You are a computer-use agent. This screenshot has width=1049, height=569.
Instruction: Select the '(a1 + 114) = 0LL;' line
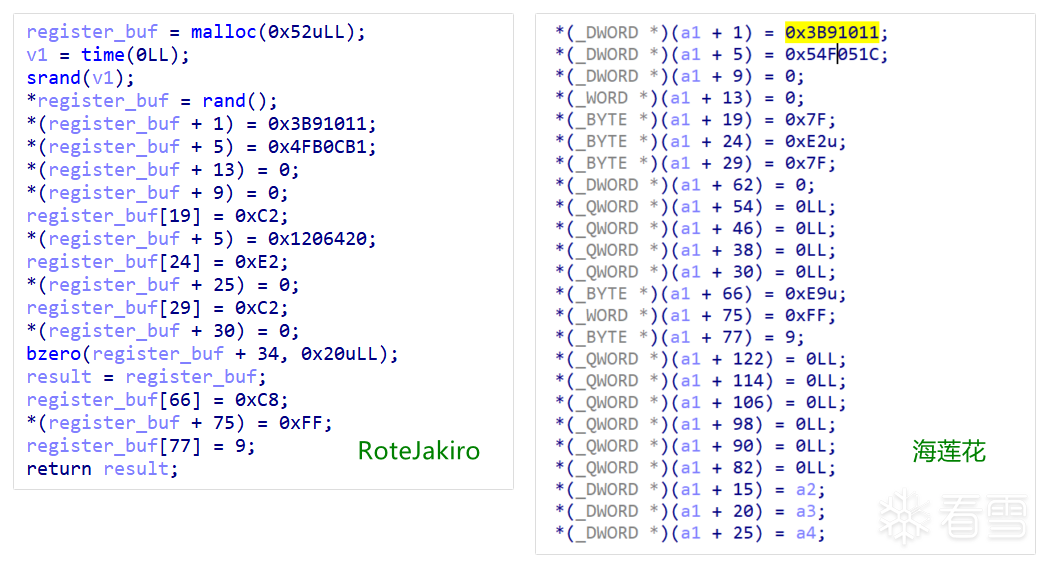coord(700,380)
